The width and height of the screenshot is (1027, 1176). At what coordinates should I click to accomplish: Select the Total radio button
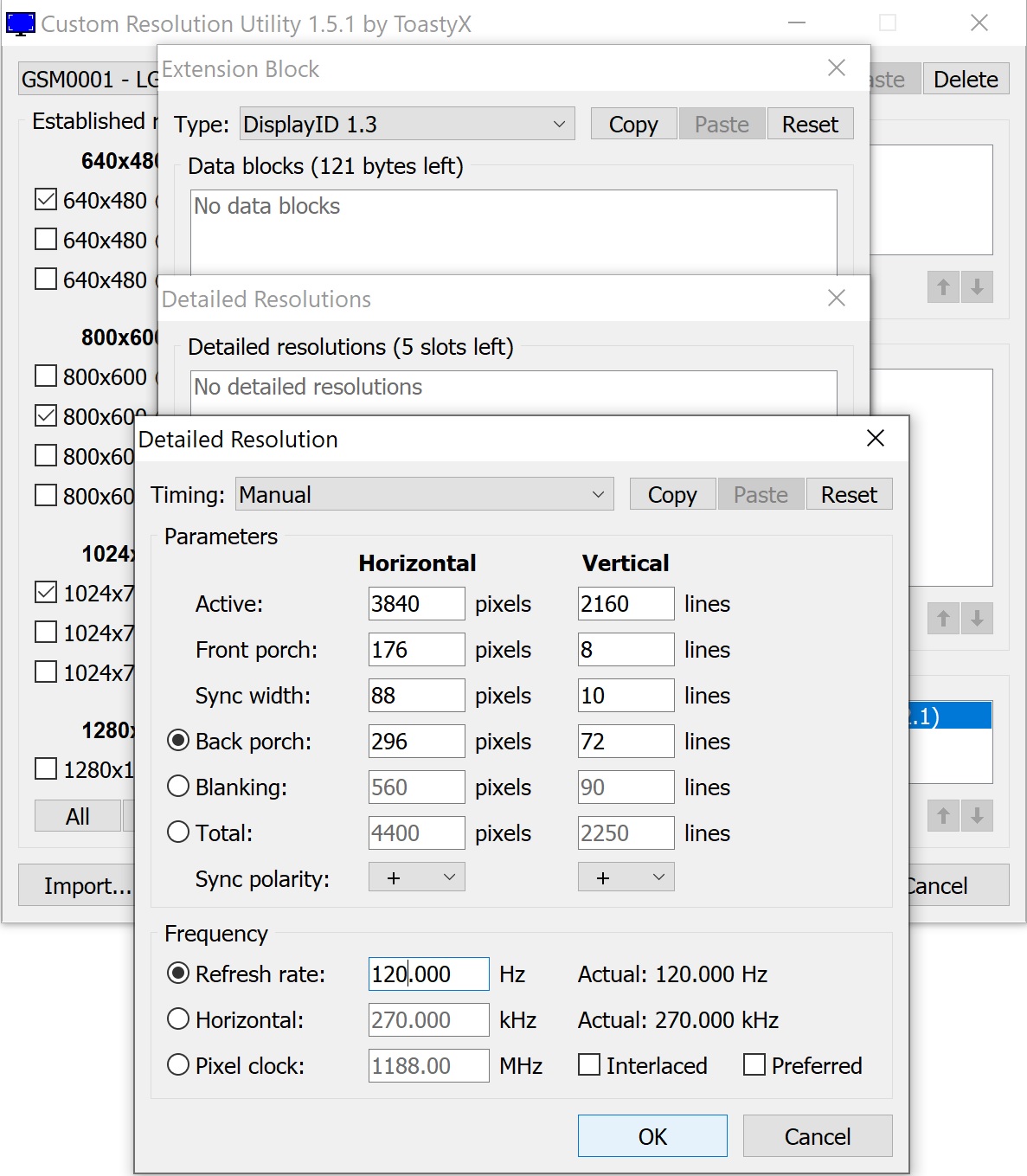click(x=178, y=832)
